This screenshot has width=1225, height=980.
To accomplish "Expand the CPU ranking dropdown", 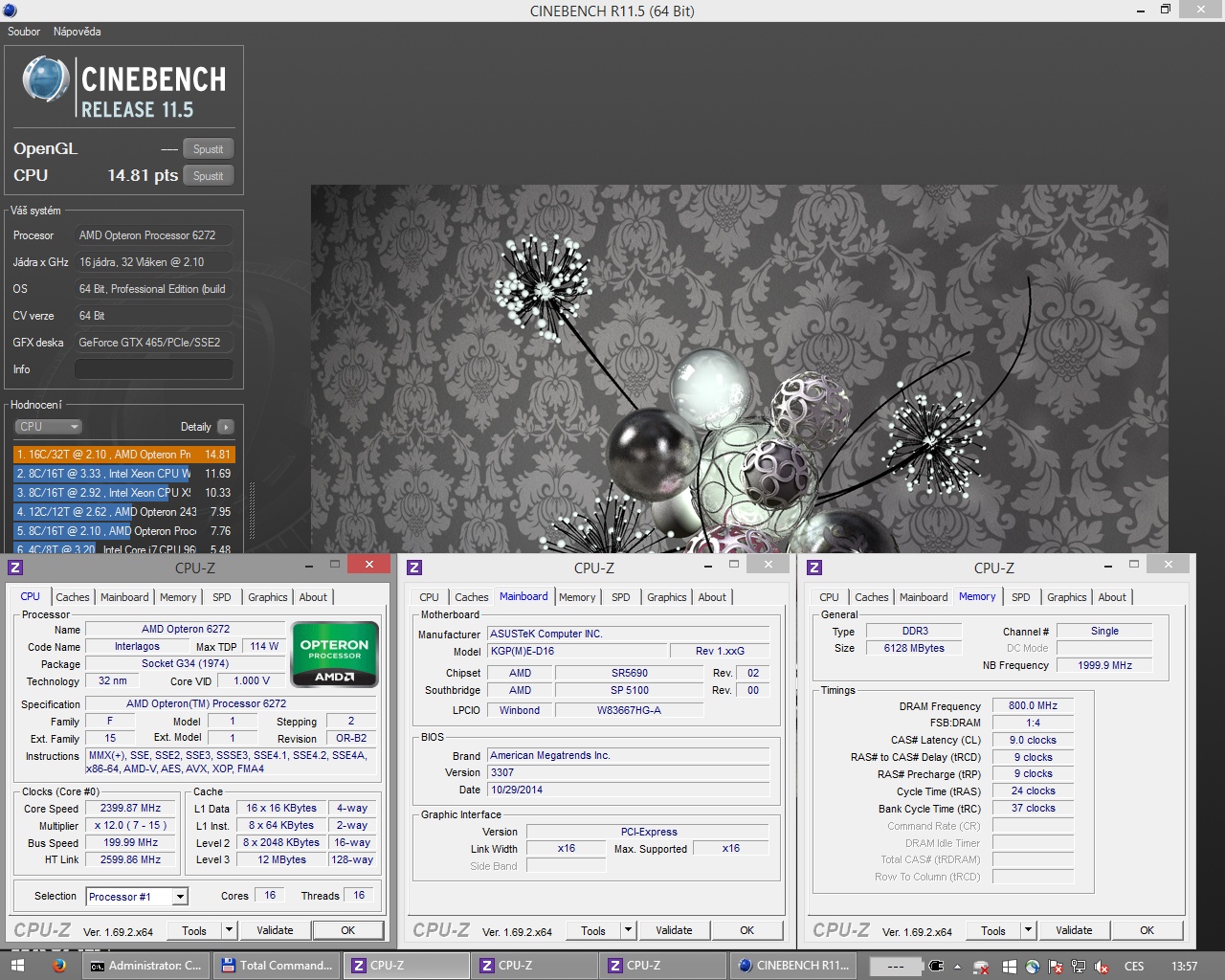I will point(48,427).
